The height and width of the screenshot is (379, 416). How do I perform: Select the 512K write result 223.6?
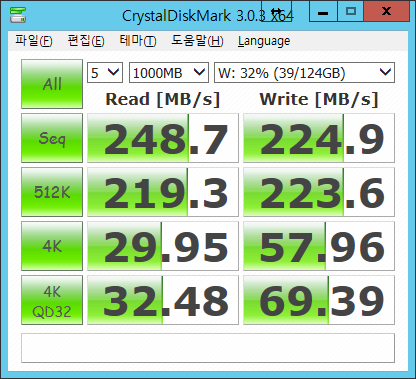coord(319,192)
